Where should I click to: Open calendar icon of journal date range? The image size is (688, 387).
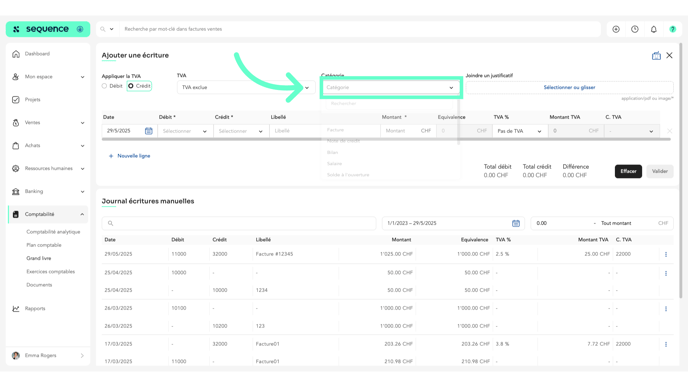click(x=516, y=223)
